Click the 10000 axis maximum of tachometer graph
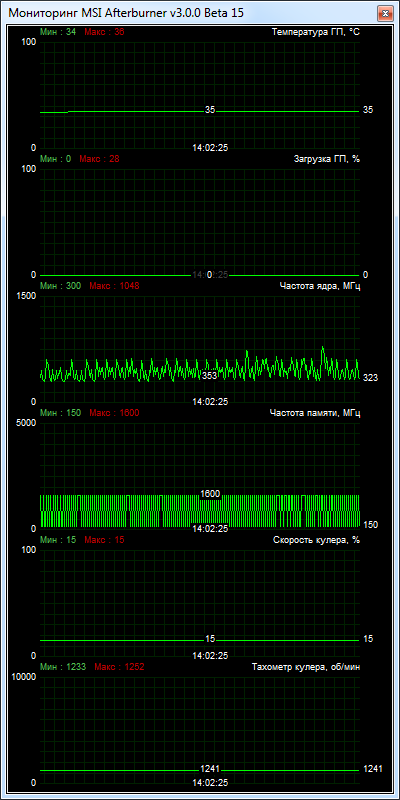Screen dimensions: 400x800 point(23,677)
